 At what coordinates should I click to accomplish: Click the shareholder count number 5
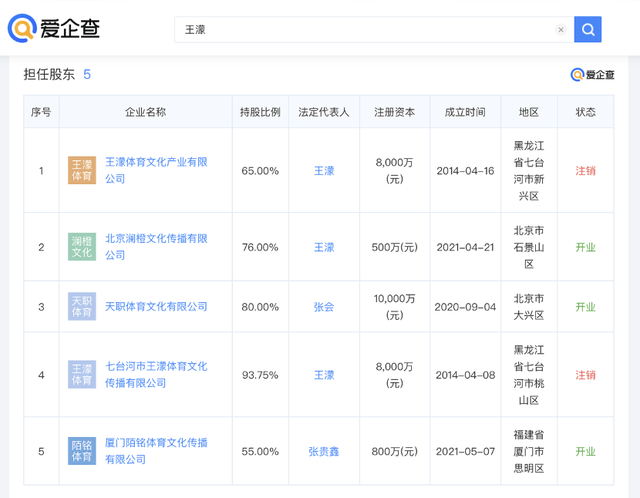[x=87, y=74]
